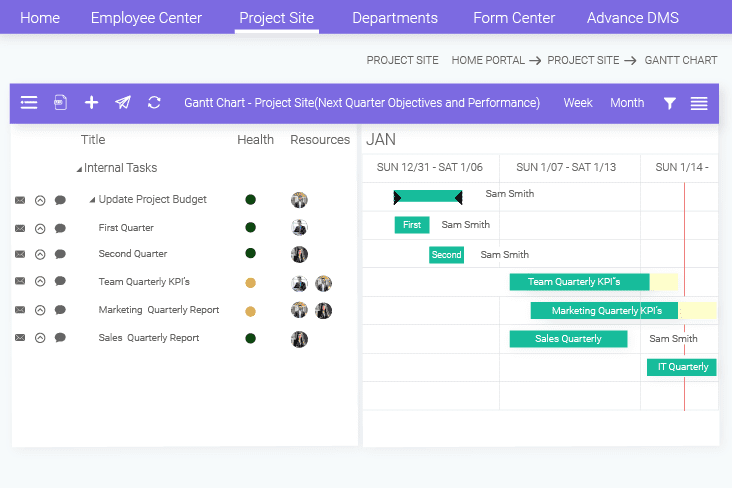Image resolution: width=732 pixels, height=488 pixels.
Task: Click mail icon for Marketing Quarterly Report row
Action: 20,310
